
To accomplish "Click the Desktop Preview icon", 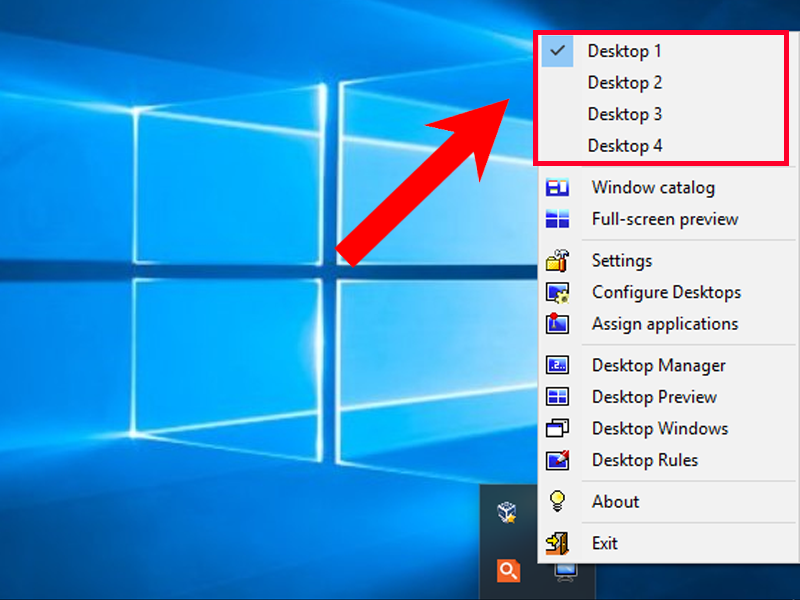I will tap(557, 397).
